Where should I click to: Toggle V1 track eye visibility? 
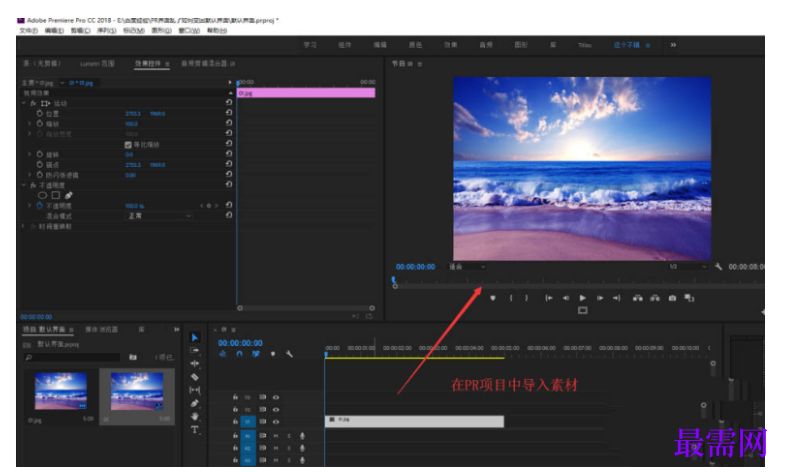[x=276, y=422]
